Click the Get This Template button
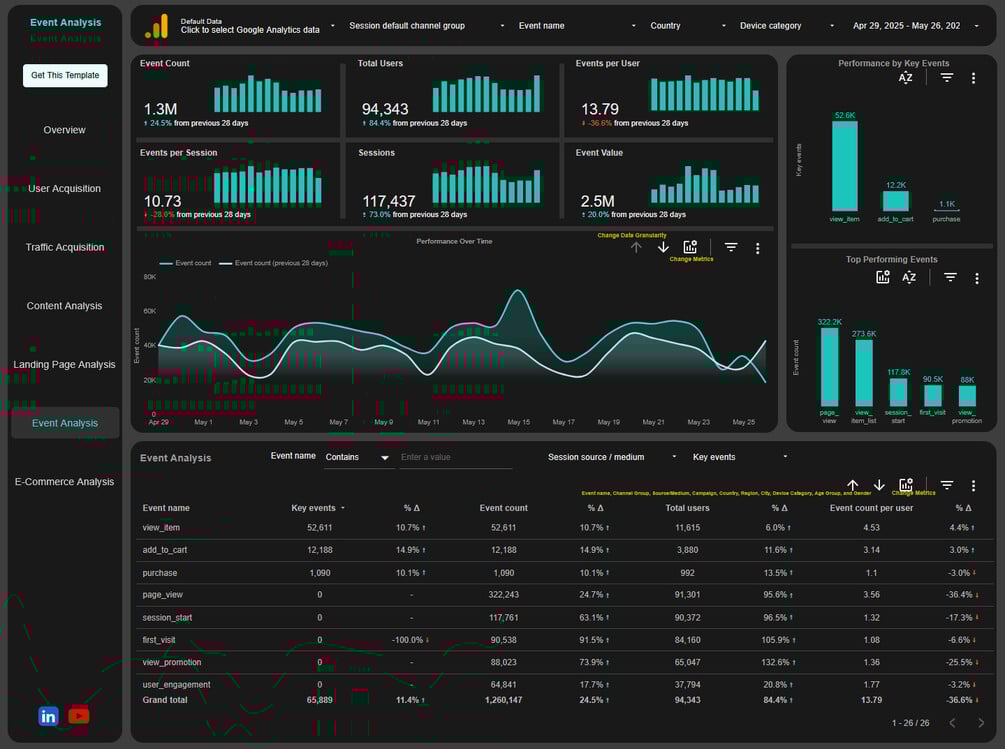The width and height of the screenshot is (1005, 749). [x=65, y=76]
